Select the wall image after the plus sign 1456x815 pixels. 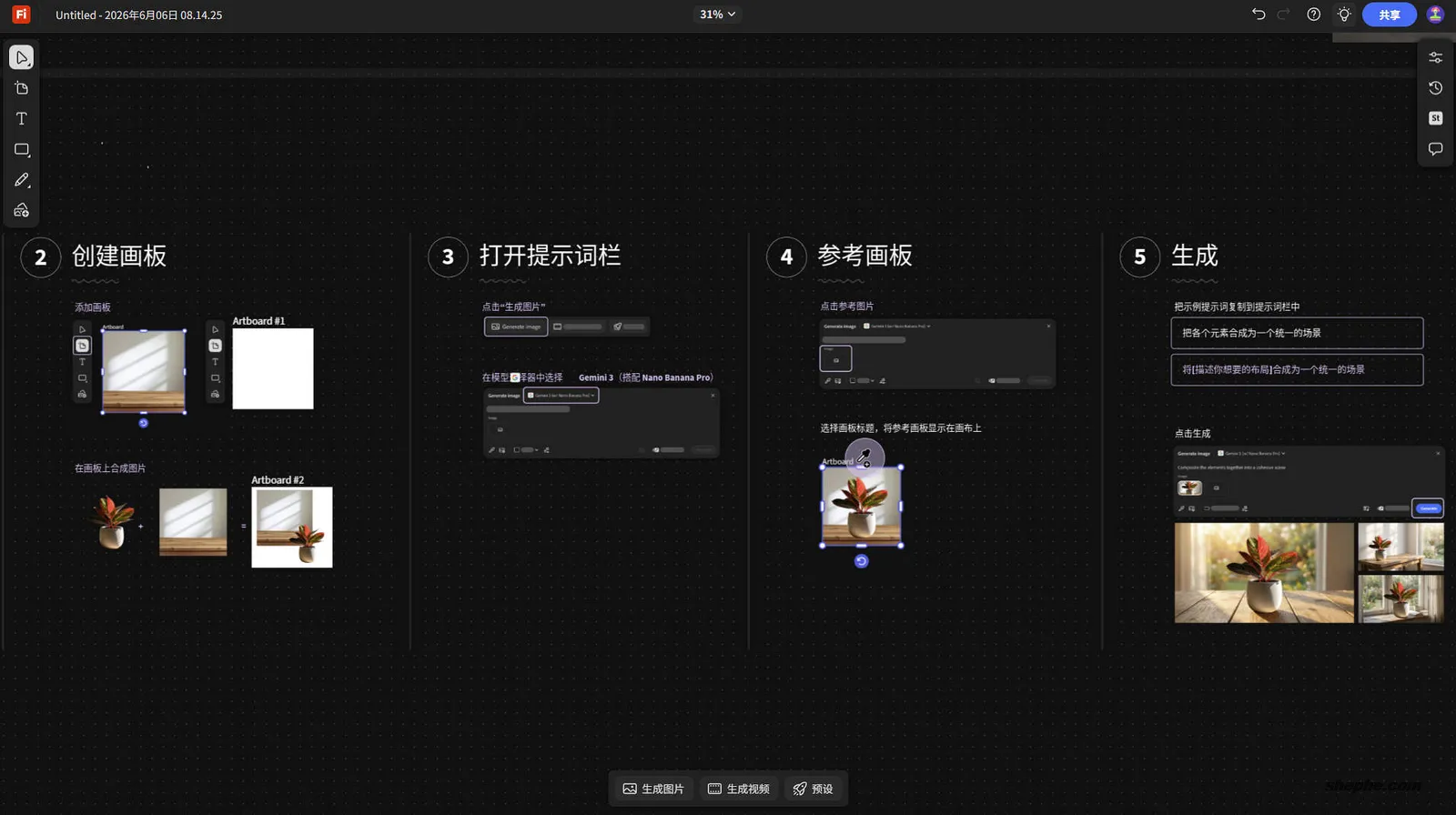click(x=193, y=522)
